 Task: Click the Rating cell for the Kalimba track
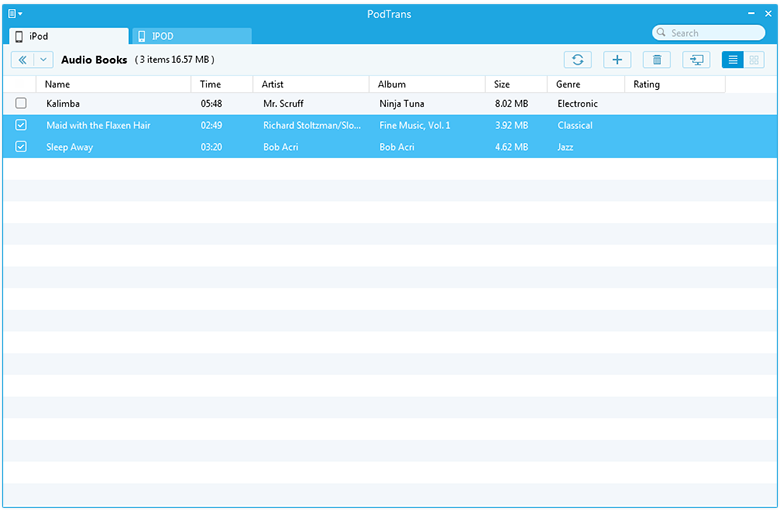pyautogui.click(x=674, y=103)
